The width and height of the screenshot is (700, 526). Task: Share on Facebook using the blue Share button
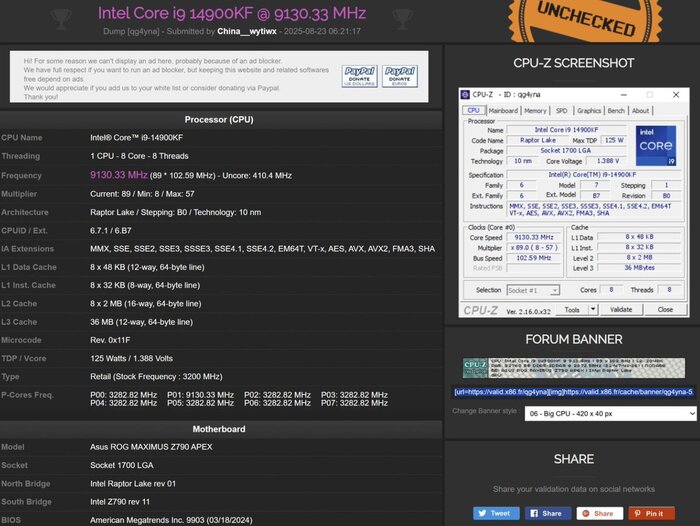tap(546, 513)
